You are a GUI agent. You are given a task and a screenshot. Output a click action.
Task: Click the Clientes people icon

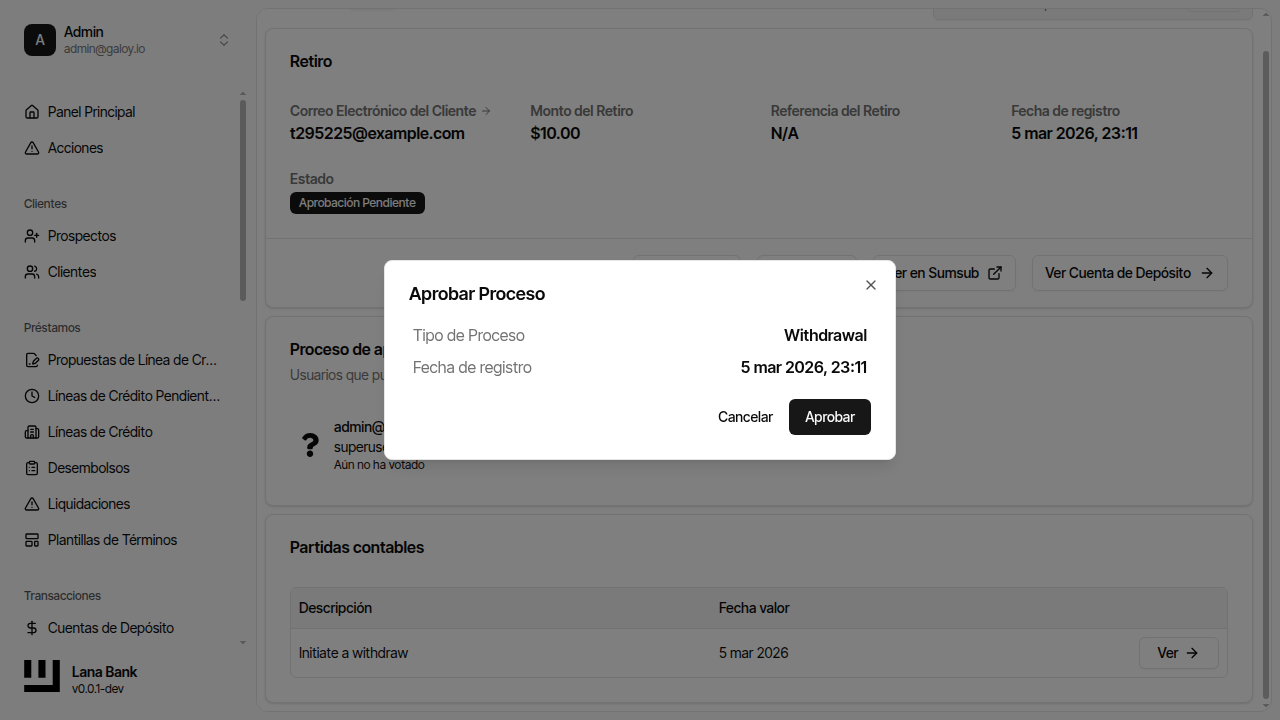(32, 272)
